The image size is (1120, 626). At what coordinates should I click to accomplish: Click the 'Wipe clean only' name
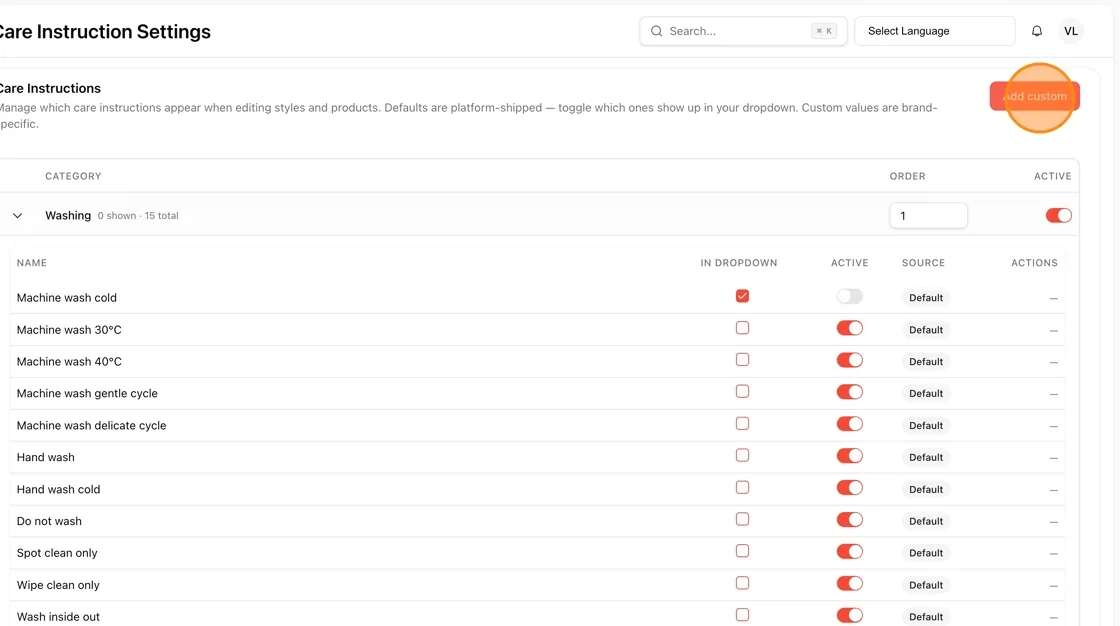click(58, 585)
